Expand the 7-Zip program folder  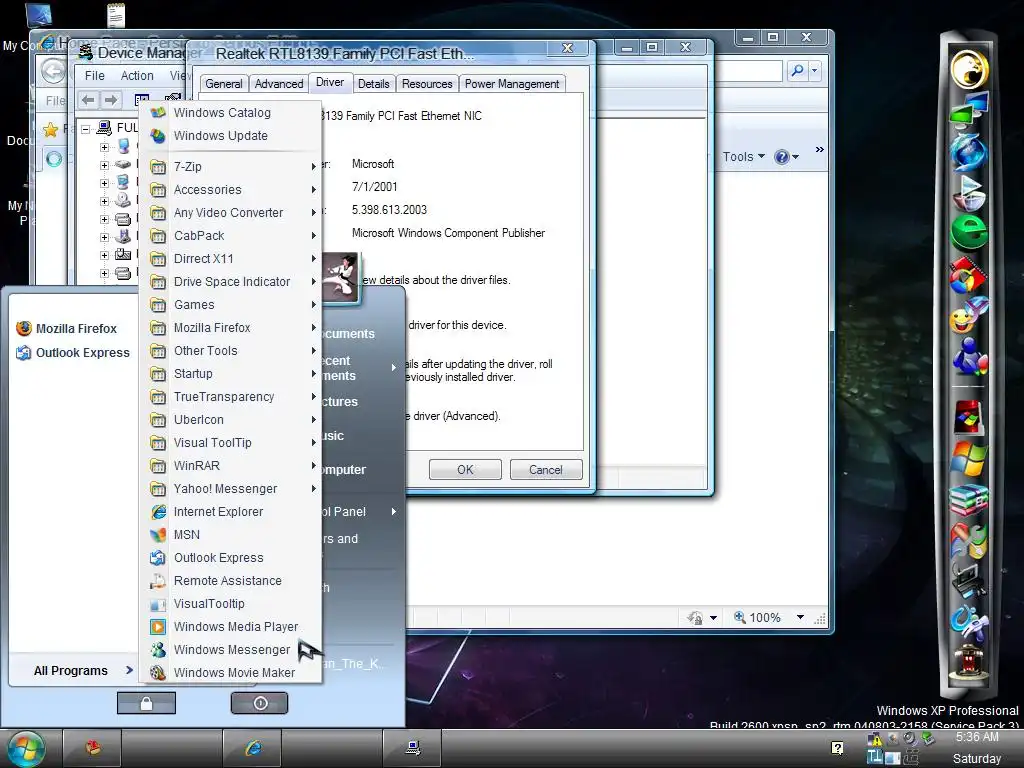[232, 167]
